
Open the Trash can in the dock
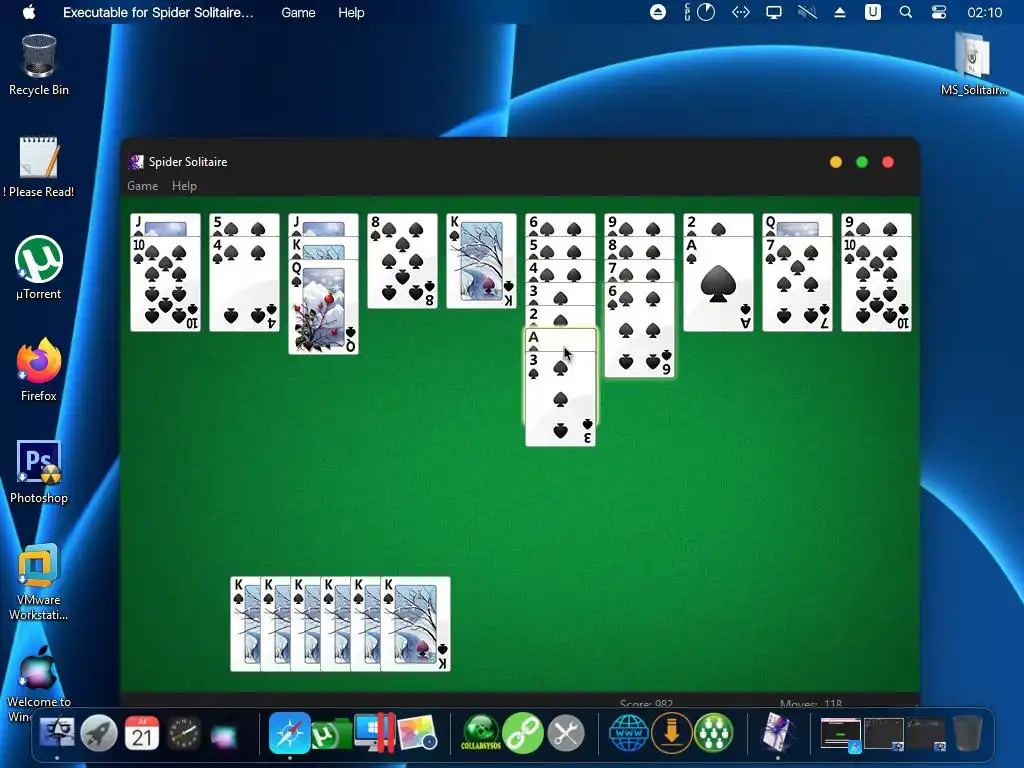967,733
